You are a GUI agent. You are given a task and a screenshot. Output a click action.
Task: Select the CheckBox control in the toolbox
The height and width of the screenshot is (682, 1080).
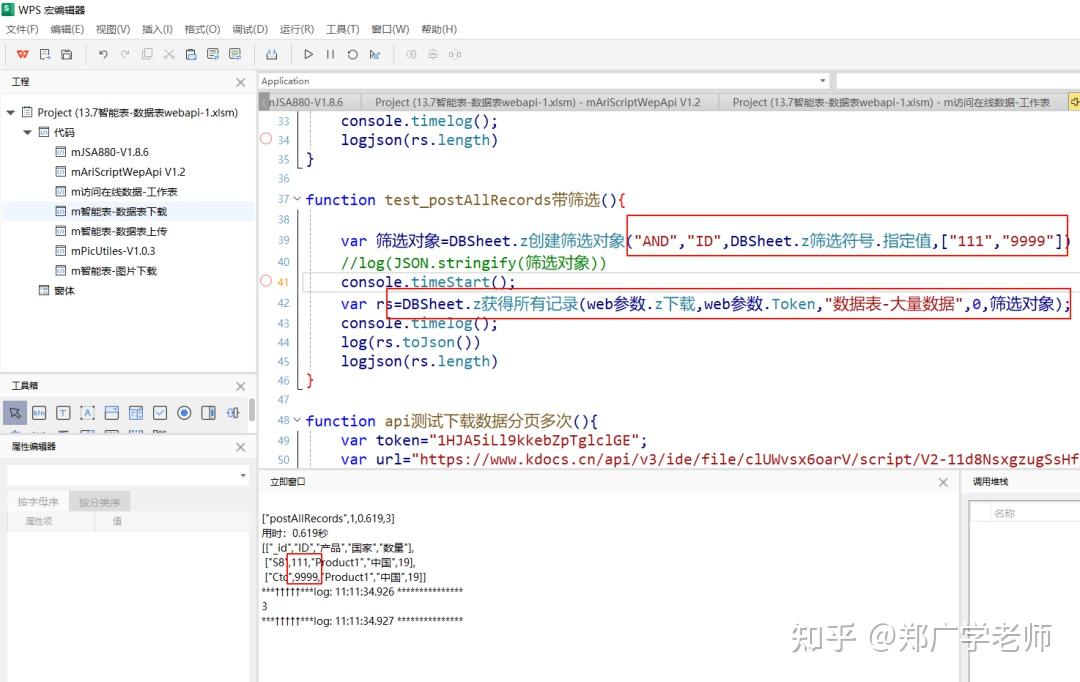pyautogui.click(x=160, y=412)
